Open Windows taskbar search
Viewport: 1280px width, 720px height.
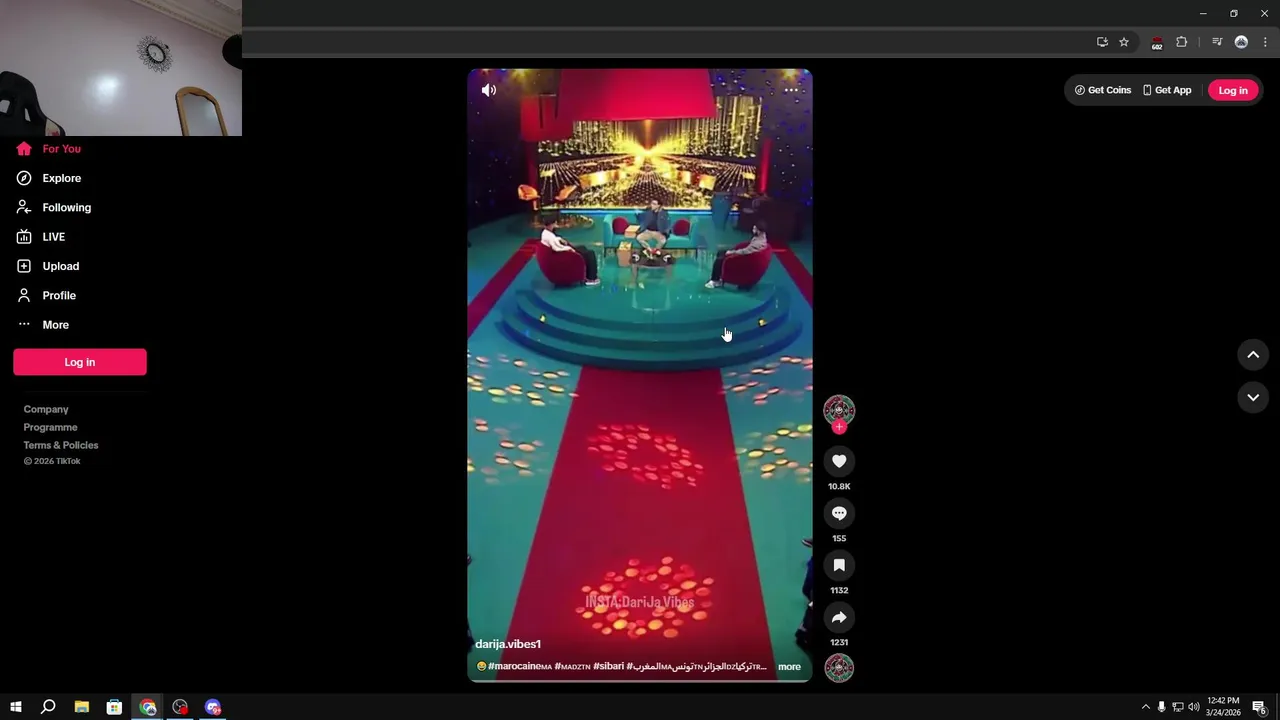[48, 707]
